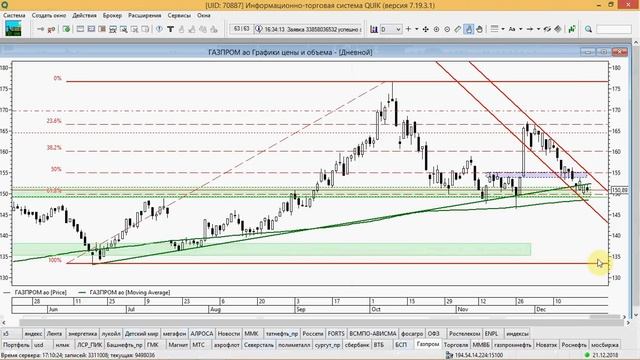
Task: Switch to the энергетика tab
Action: point(82,333)
